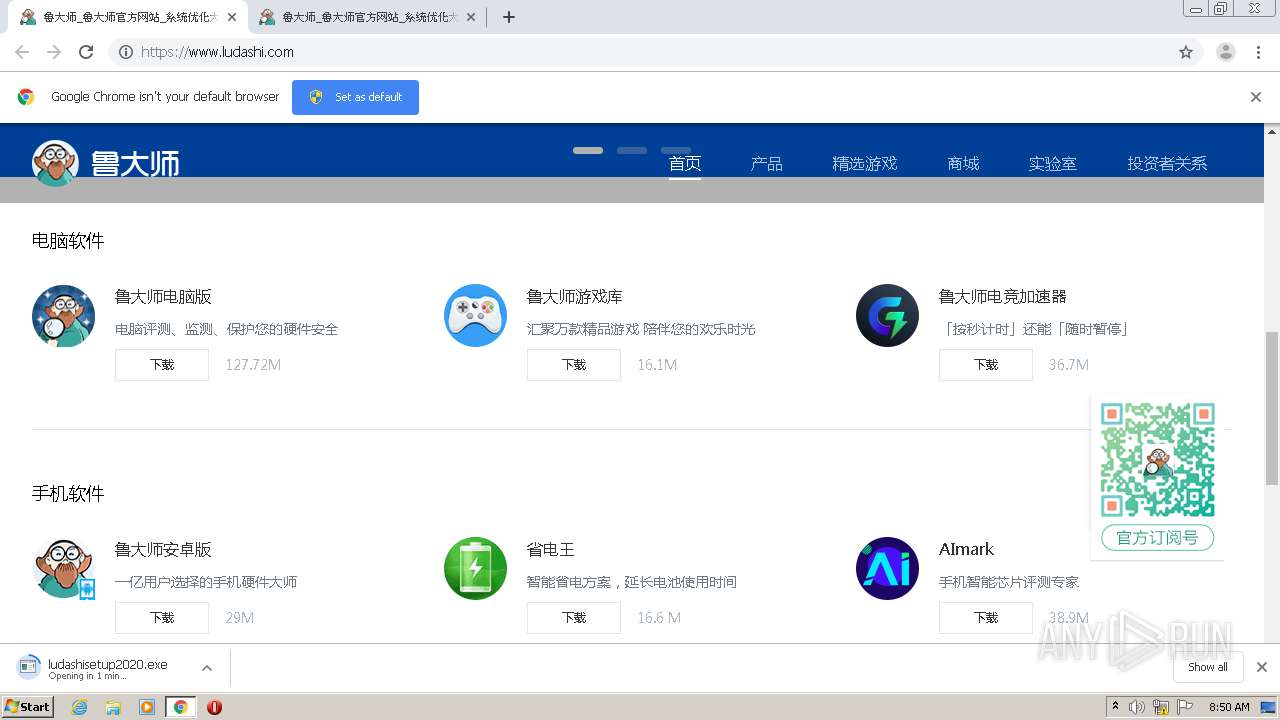The image size is (1280, 720).
Task: Select the second carousel indicator
Action: coord(632,150)
